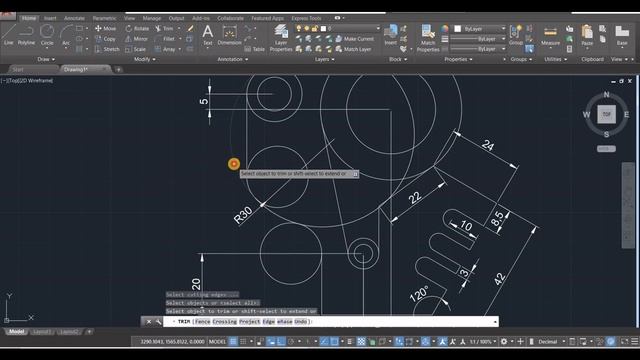The image size is (640, 360).
Task: Switch to the Drawing1 file tab
Action: click(x=85, y=69)
